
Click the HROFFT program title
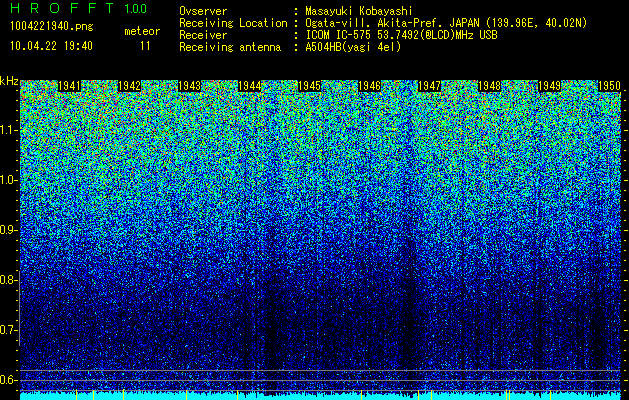click(x=63, y=8)
